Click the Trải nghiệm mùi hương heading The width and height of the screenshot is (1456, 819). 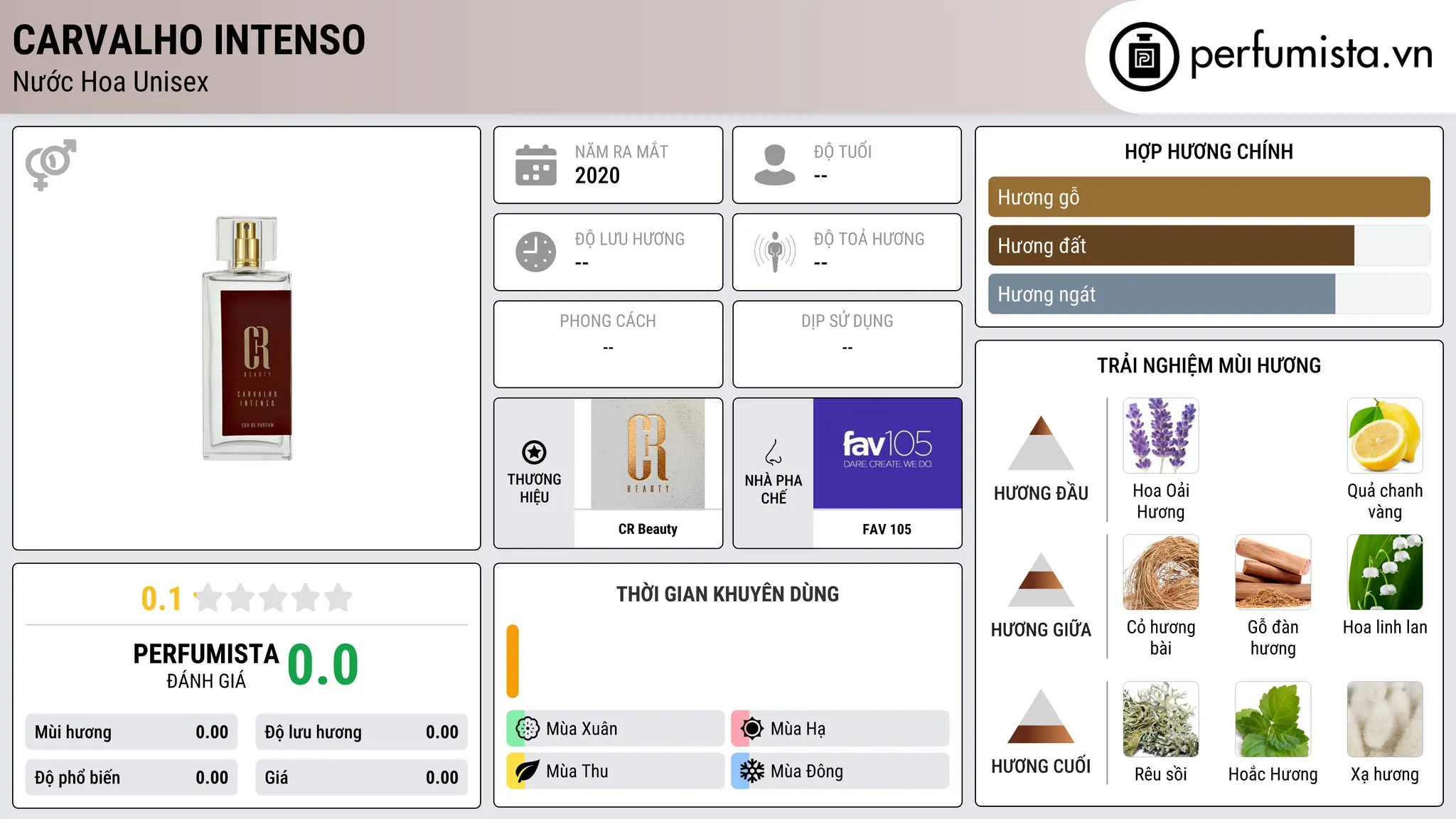pyautogui.click(x=1209, y=365)
